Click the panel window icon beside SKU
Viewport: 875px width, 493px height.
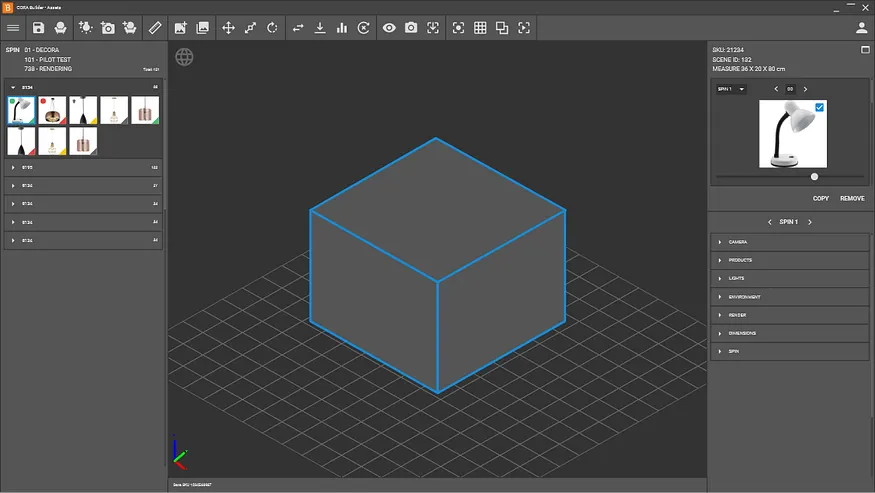(865, 50)
